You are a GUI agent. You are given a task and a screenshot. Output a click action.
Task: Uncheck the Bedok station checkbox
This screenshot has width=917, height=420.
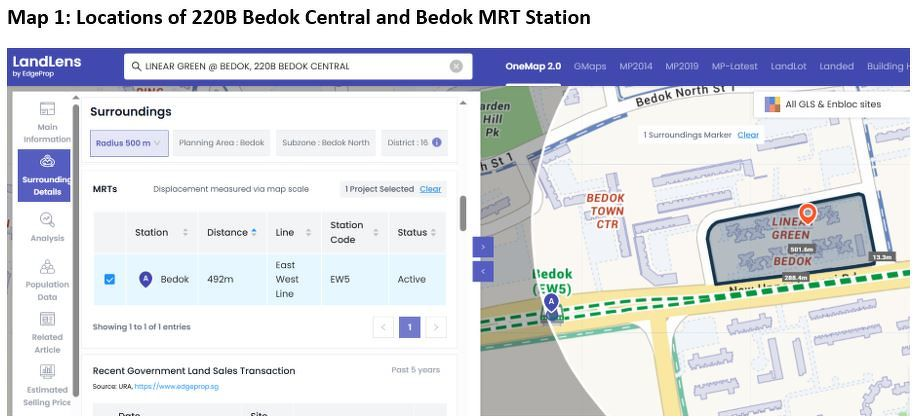click(109, 279)
